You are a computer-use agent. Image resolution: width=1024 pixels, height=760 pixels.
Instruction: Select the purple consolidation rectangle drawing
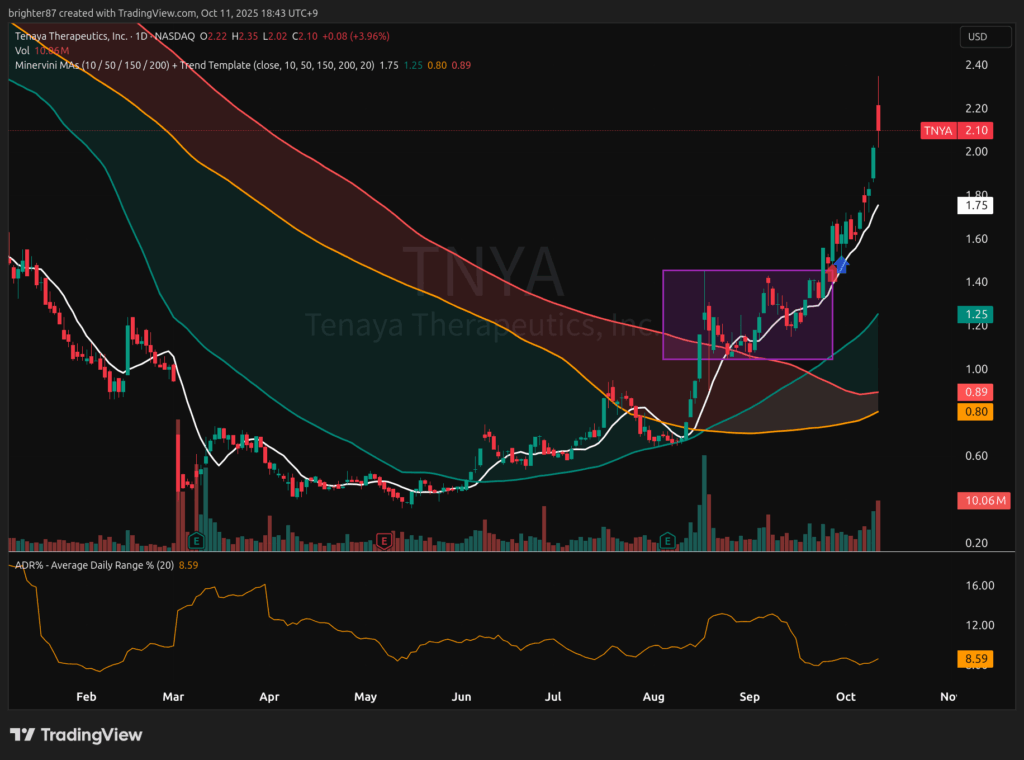pyautogui.click(x=747, y=271)
